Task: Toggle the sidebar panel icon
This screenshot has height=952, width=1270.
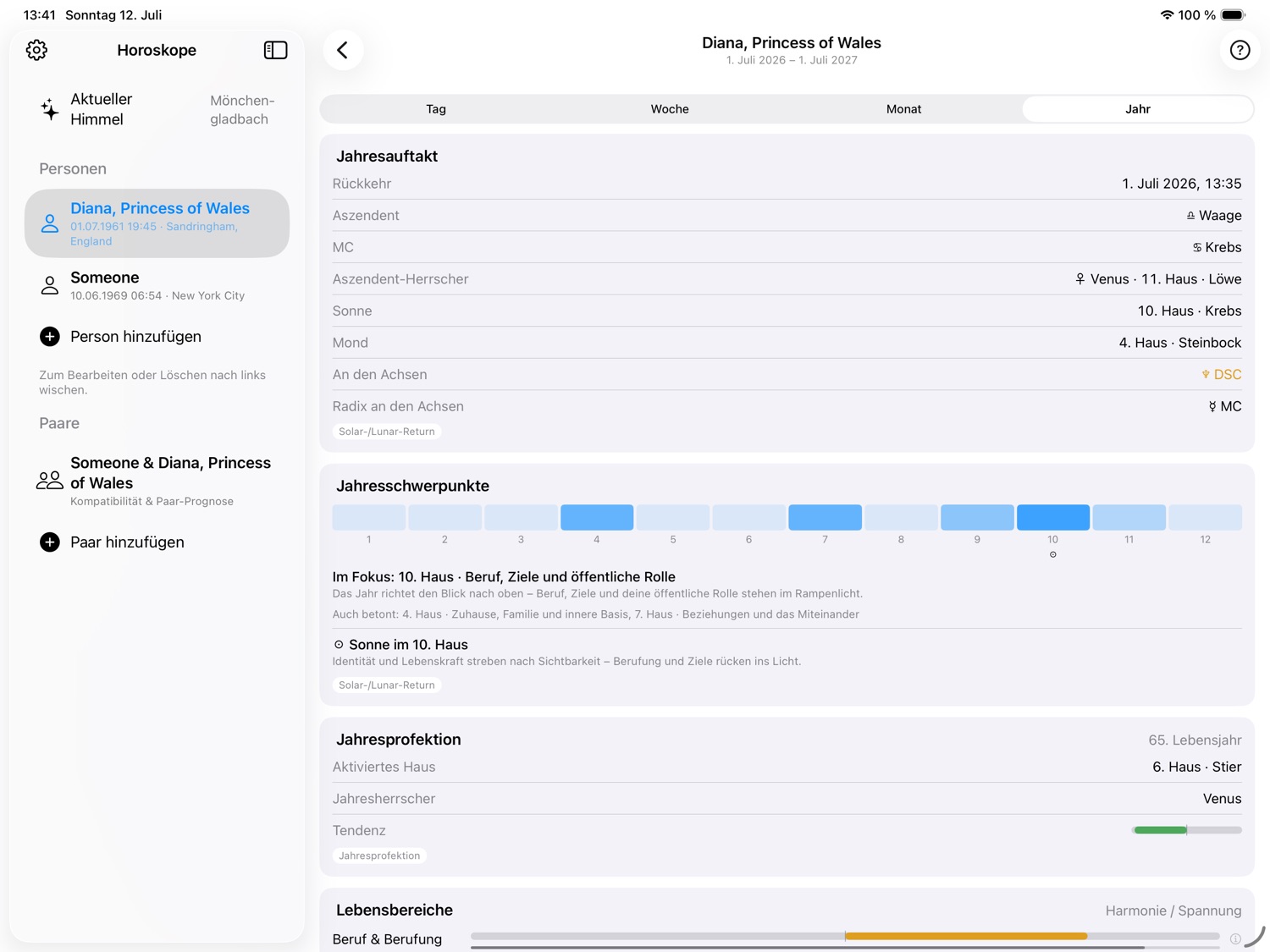Action: (275, 50)
